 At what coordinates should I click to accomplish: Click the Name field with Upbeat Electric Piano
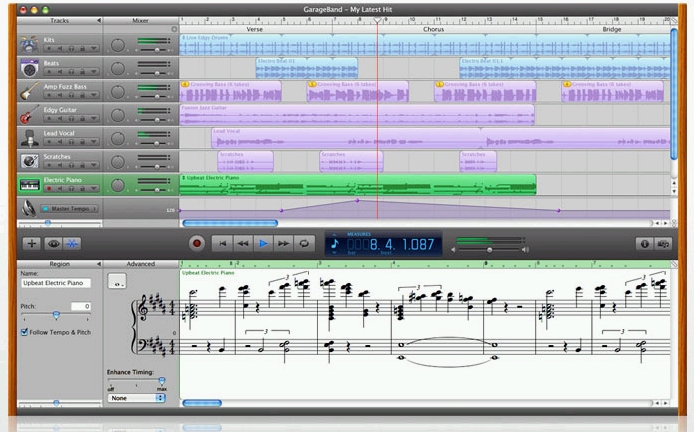(56, 283)
